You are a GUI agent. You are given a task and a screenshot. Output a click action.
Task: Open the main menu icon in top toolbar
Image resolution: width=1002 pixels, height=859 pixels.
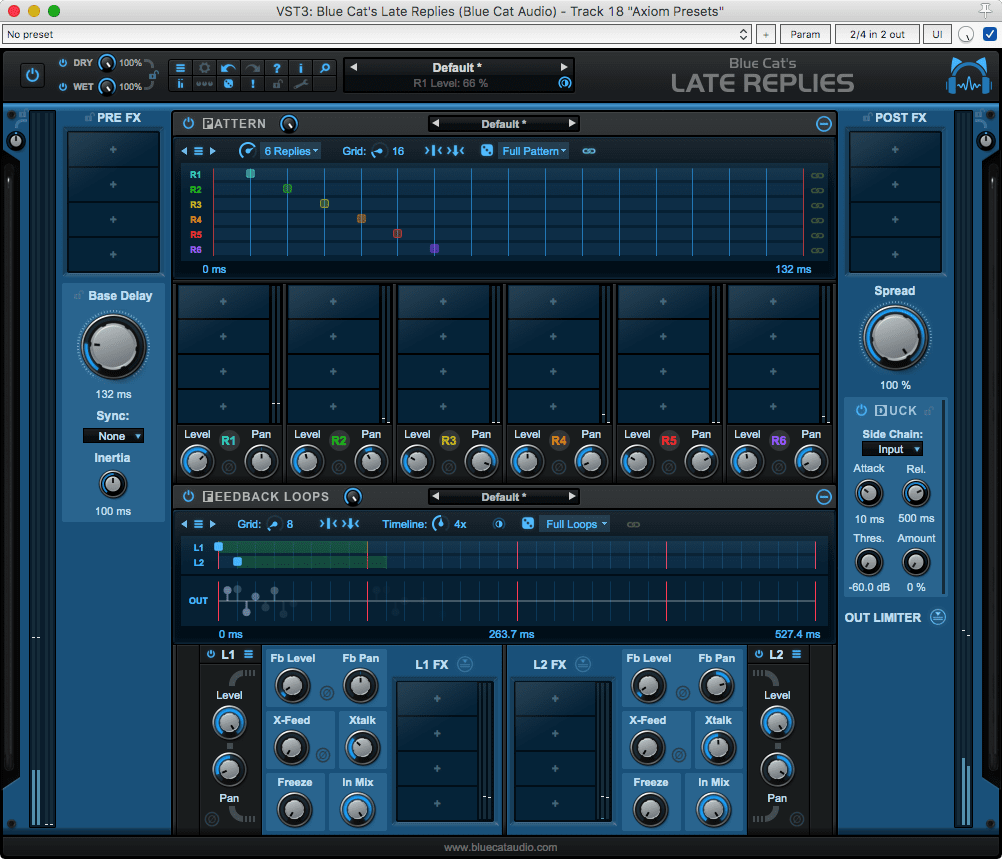(x=180, y=68)
